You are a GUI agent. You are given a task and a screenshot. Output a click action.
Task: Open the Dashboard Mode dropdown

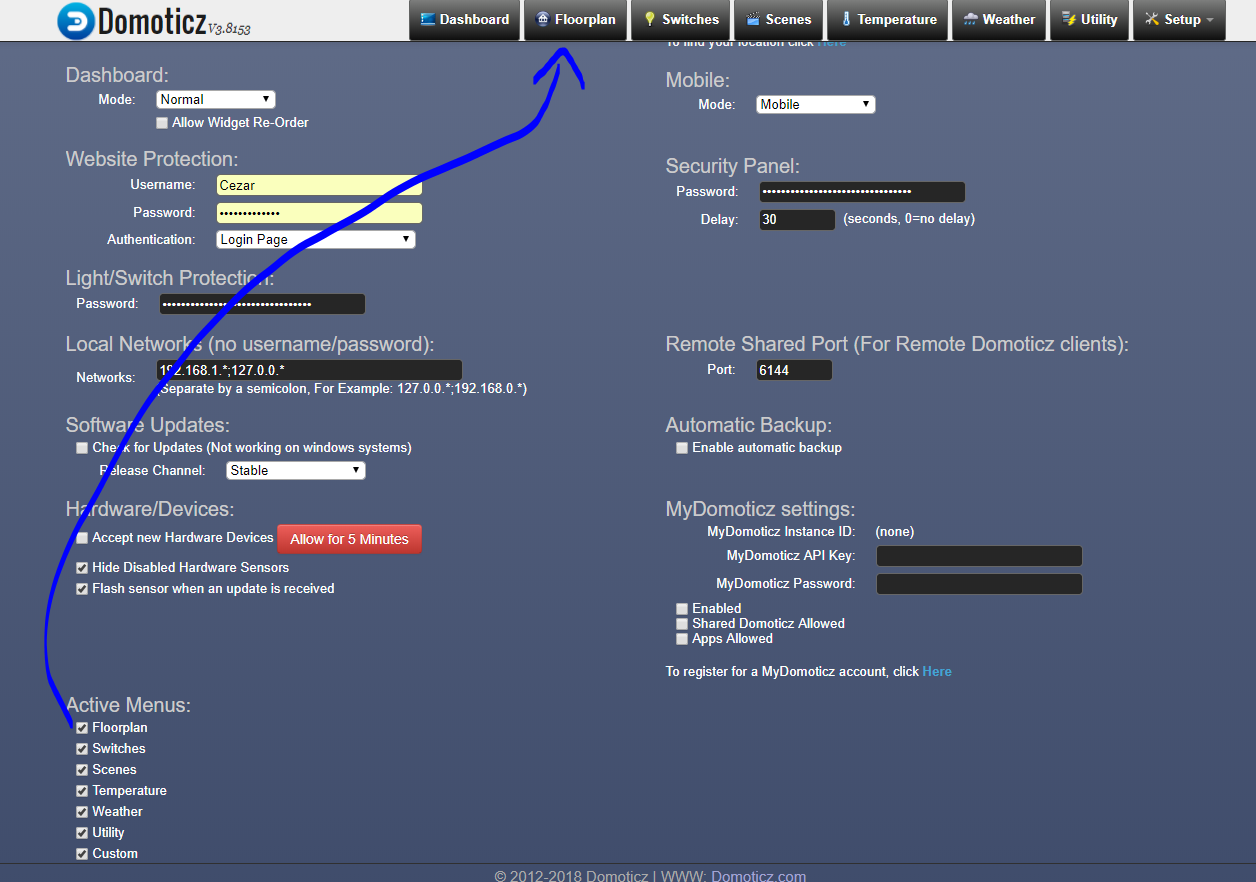tap(216, 99)
